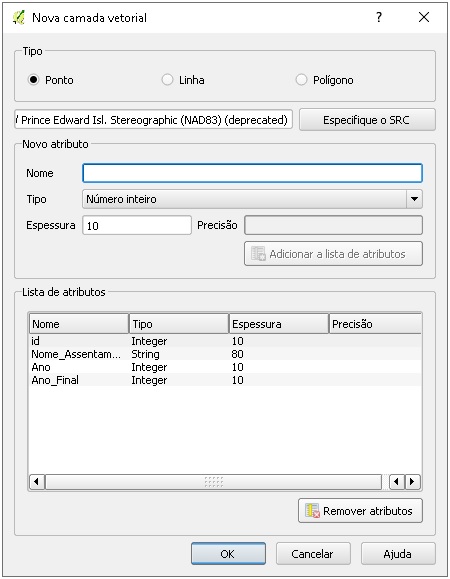
Task: Click the value 80 in Espessura column
Action: (237, 354)
